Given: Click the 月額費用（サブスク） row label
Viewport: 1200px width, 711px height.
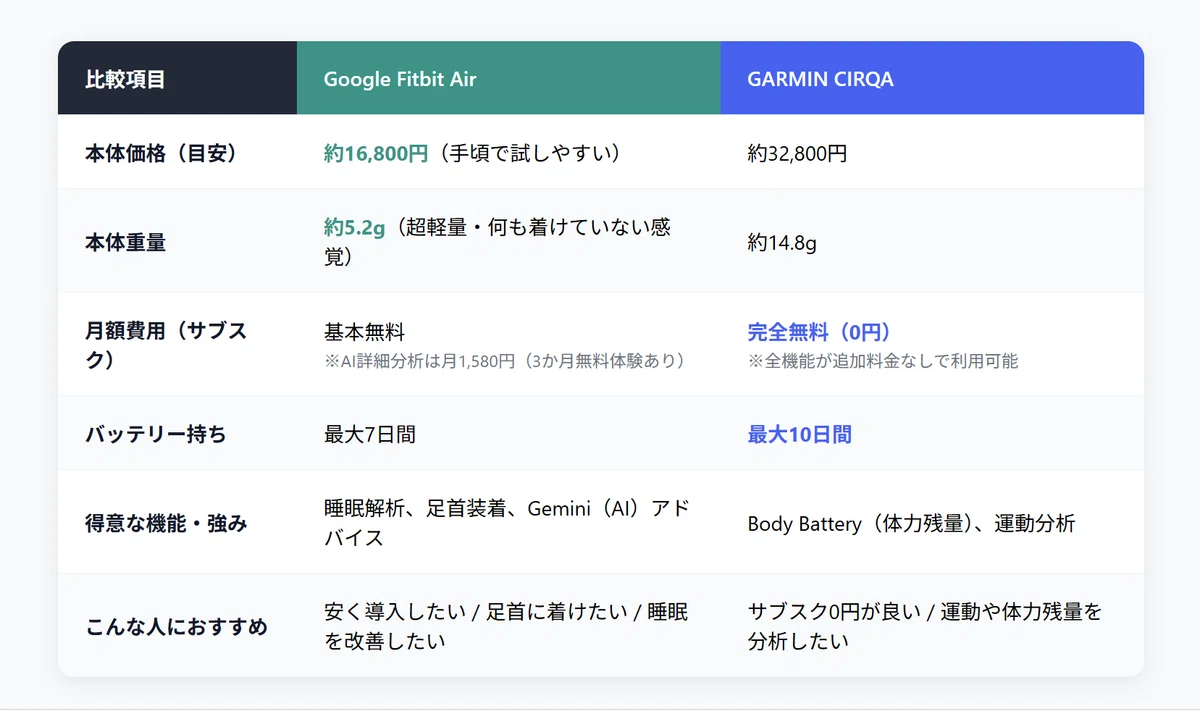Looking at the screenshot, I should (177, 345).
